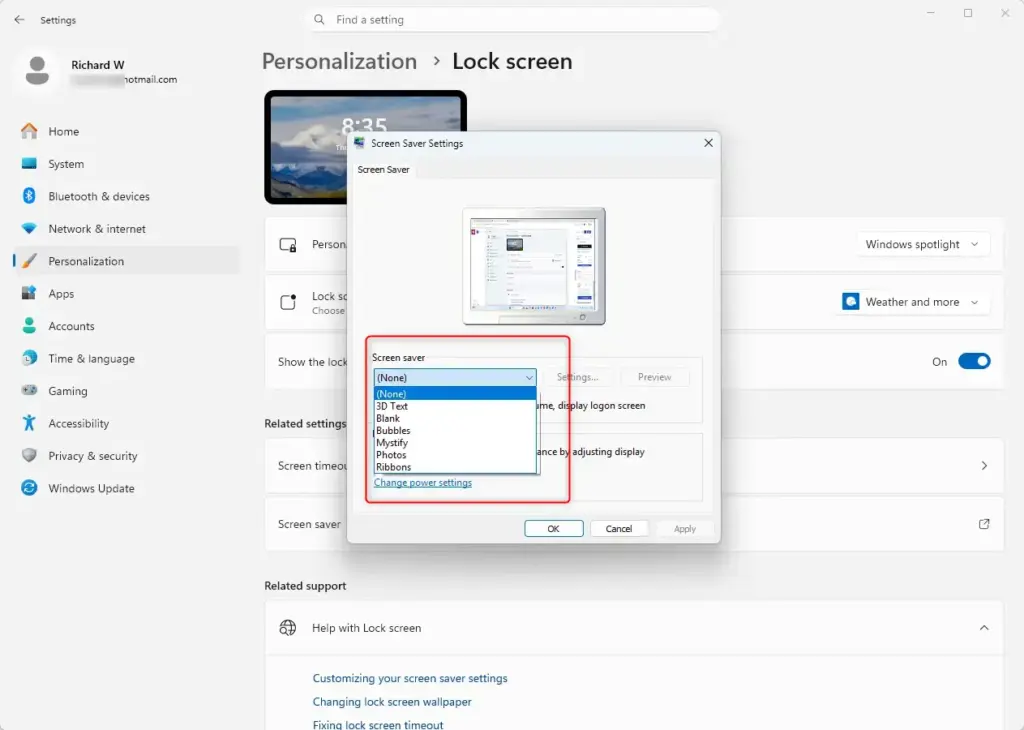Open the Weather and more dropdown
Image resolution: width=1024 pixels, height=730 pixels.
click(x=913, y=302)
